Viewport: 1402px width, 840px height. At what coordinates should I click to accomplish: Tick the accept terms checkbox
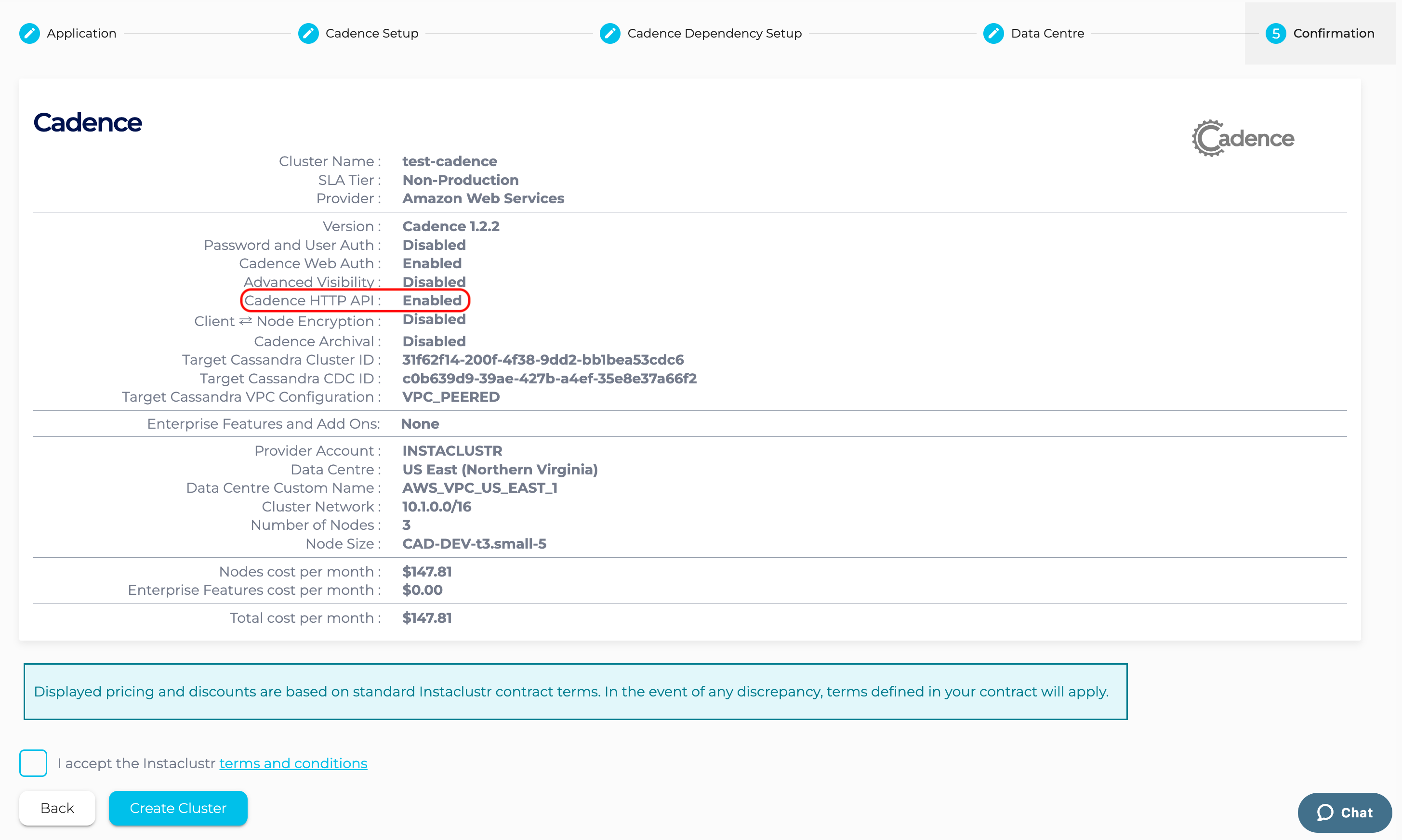tap(33, 763)
